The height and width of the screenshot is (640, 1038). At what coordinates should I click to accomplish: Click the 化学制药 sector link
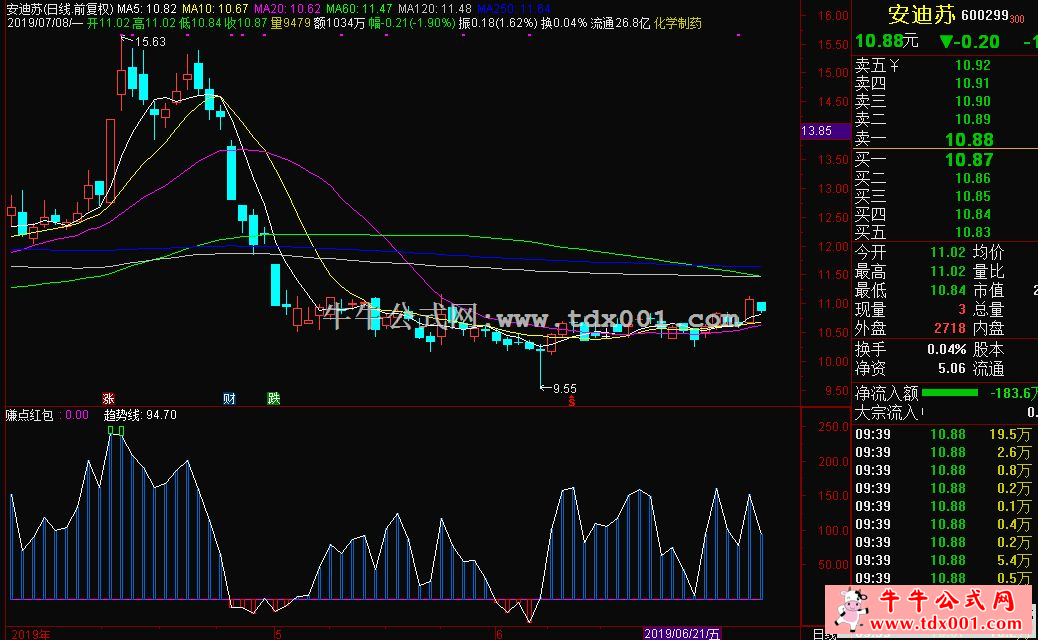[x=678, y=23]
